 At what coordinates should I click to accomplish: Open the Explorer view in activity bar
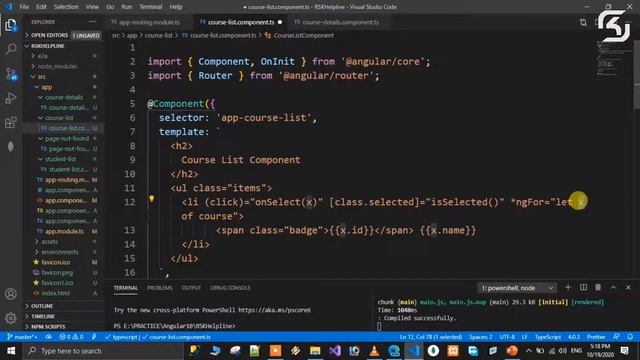pos(11,25)
